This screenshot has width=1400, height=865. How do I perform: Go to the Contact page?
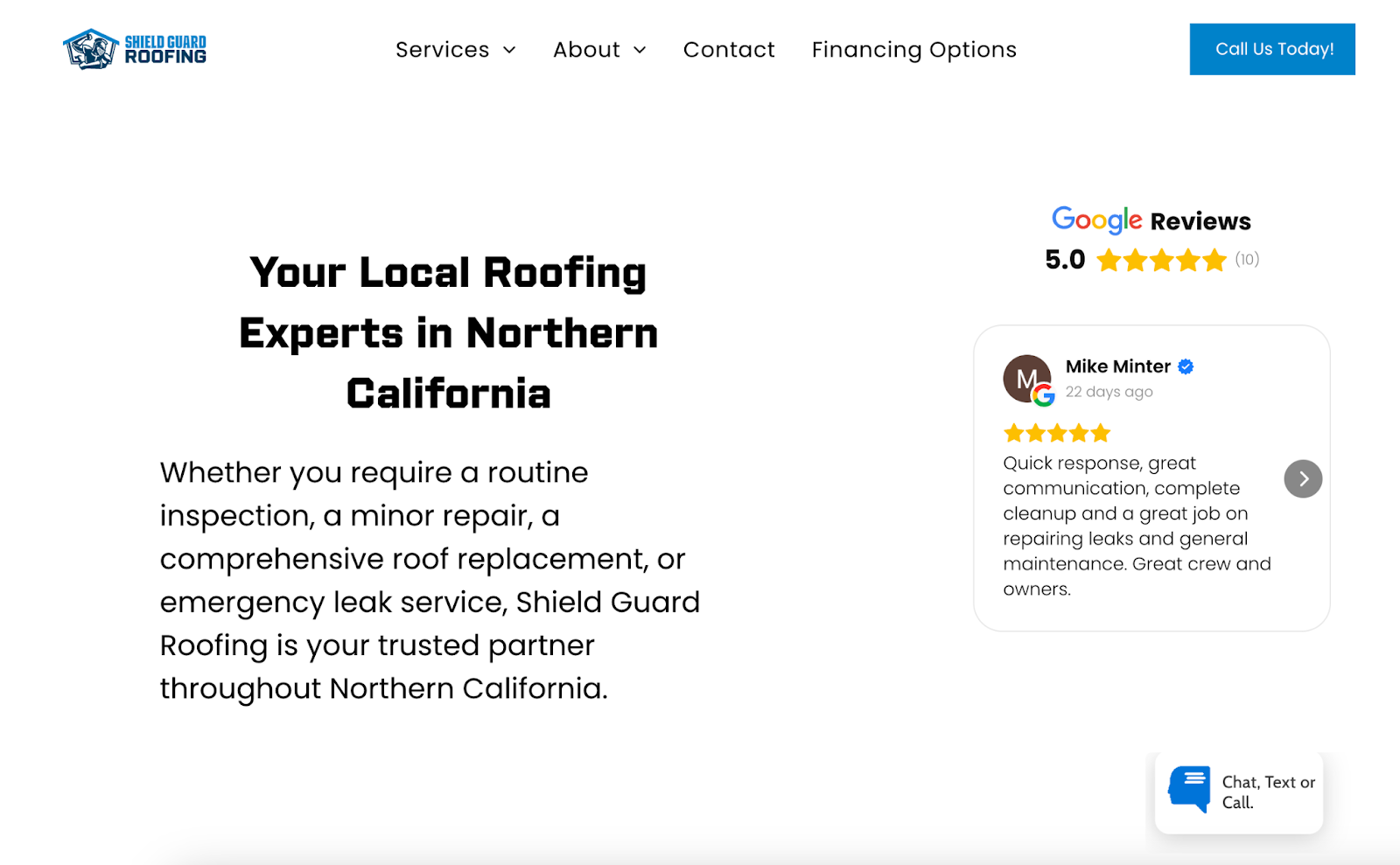[x=729, y=50]
